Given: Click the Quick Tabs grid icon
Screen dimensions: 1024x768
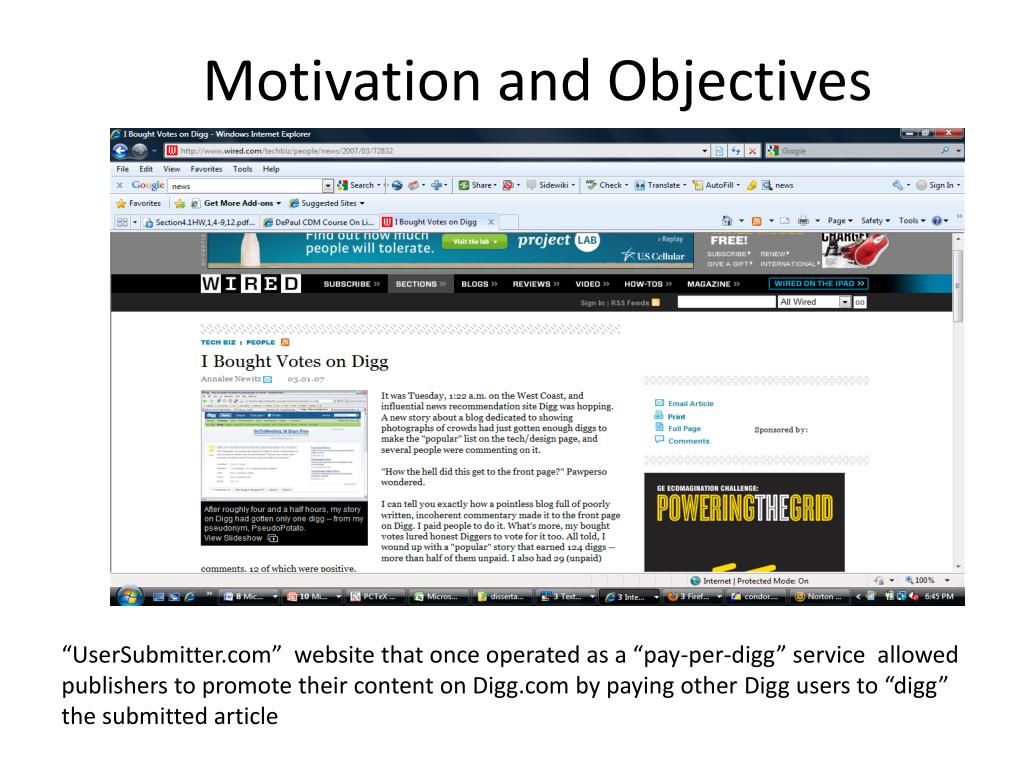Looking at the screenshot, I should click(122, 222).
